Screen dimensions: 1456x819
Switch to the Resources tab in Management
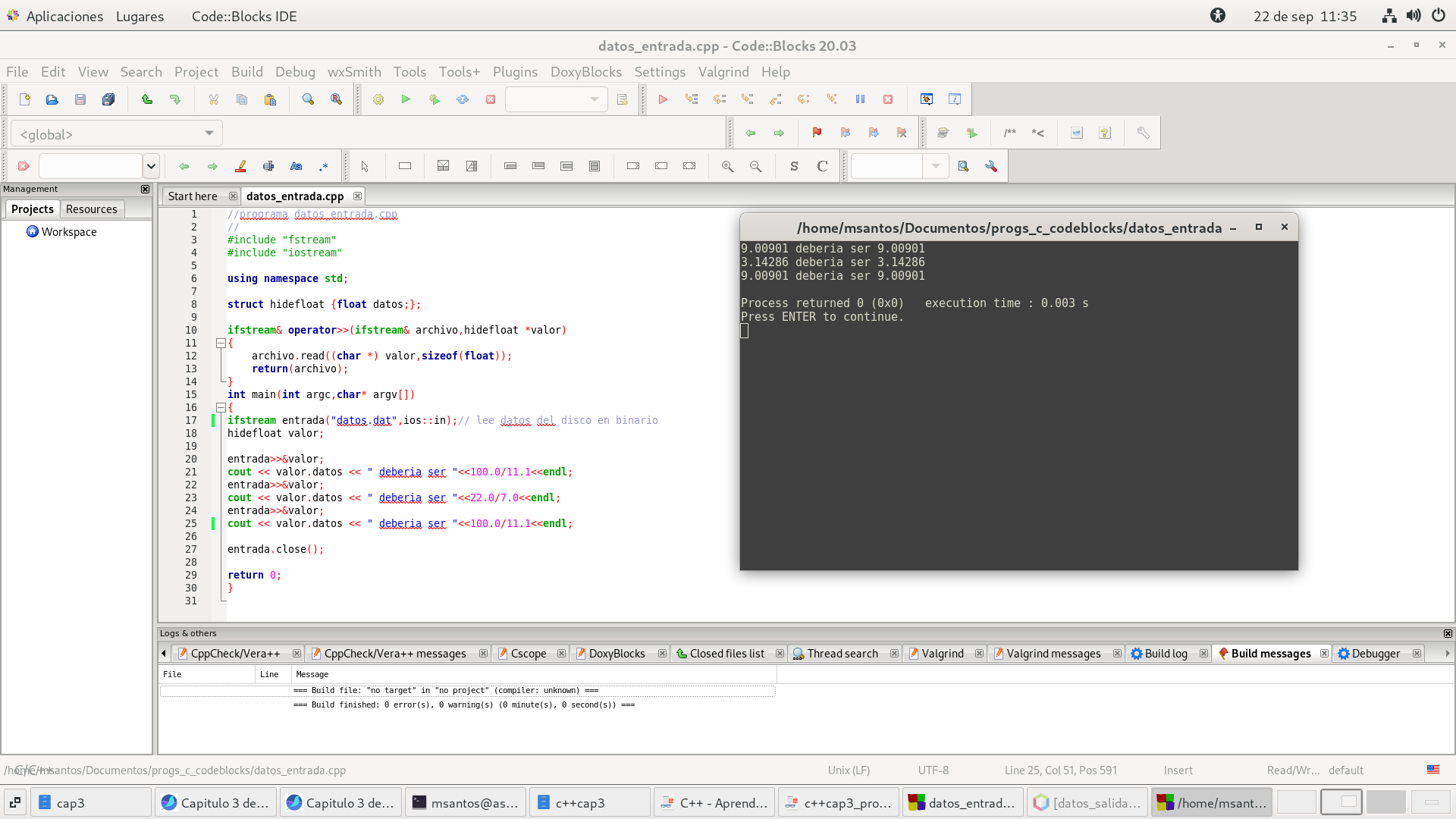[x=91, y=209]
